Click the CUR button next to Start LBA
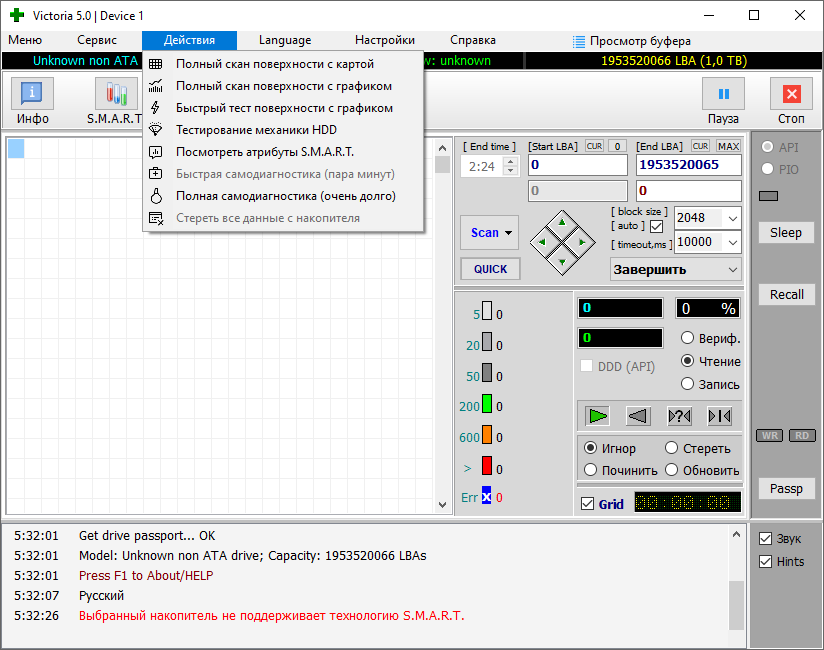This screenshot has width=824, height=650. [594, 146]
